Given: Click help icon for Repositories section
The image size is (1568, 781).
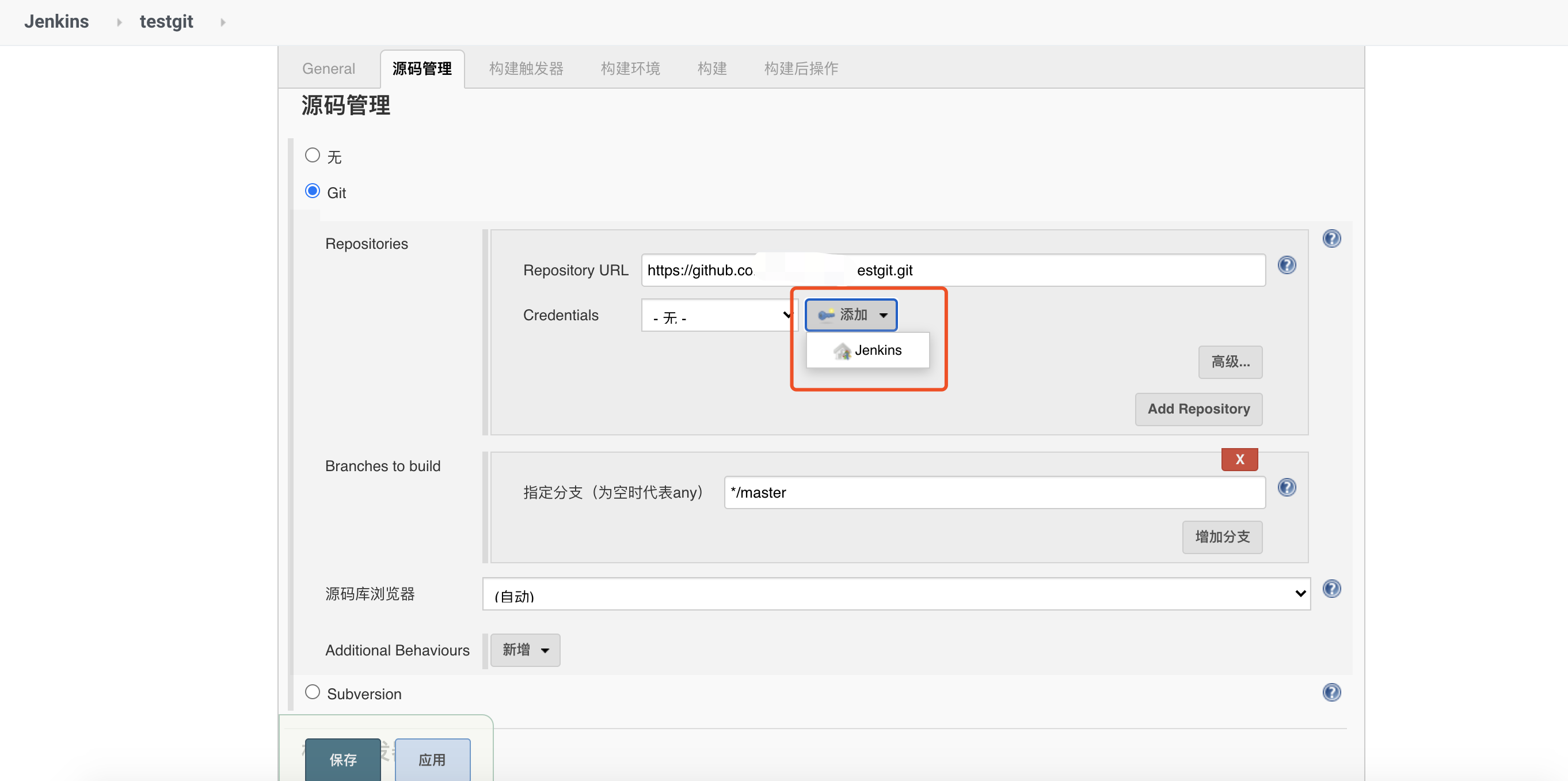Looking at the screenshot, I should pos(1331,238).
